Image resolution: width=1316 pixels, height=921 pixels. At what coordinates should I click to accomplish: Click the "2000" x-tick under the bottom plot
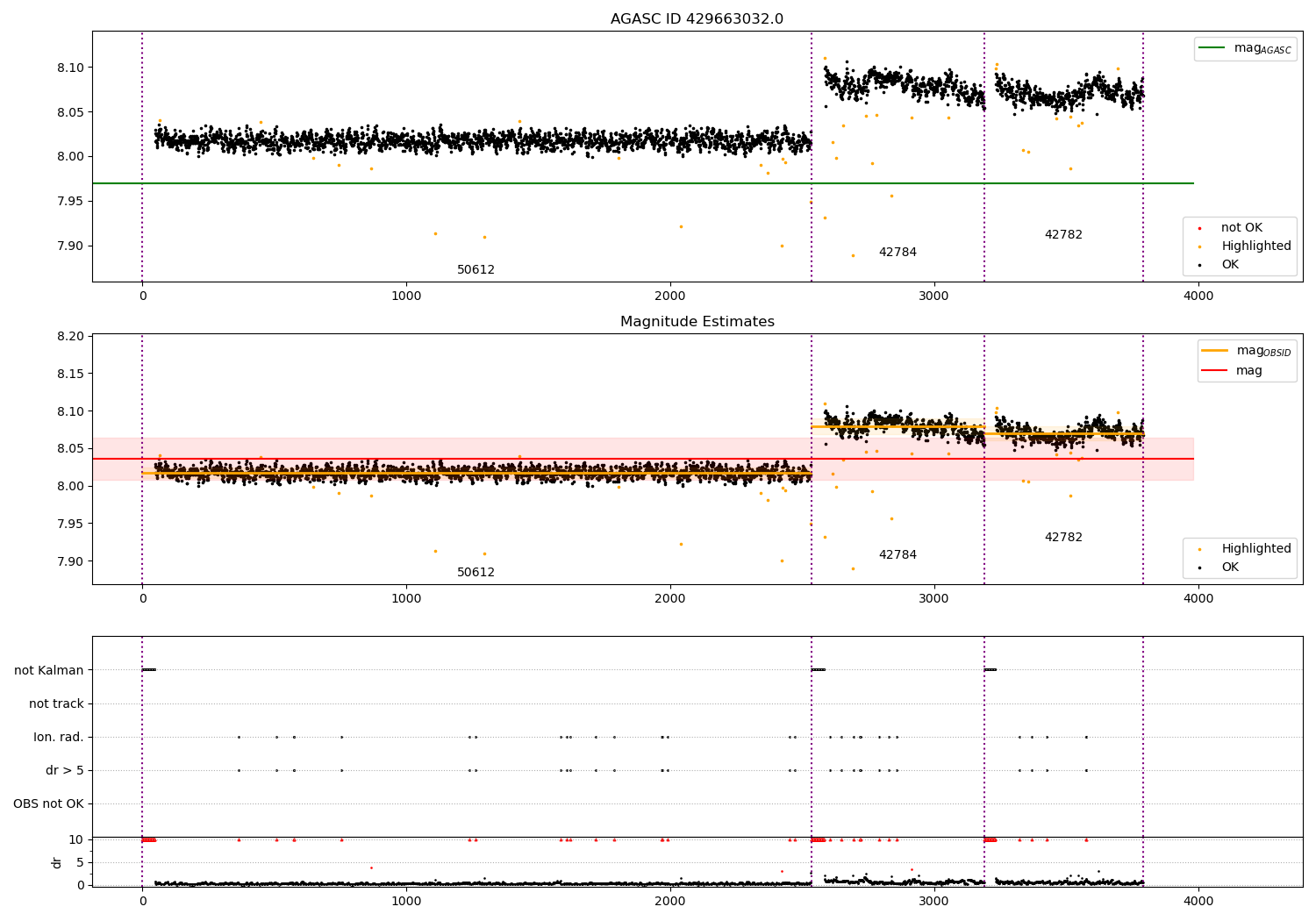(670, 902)
